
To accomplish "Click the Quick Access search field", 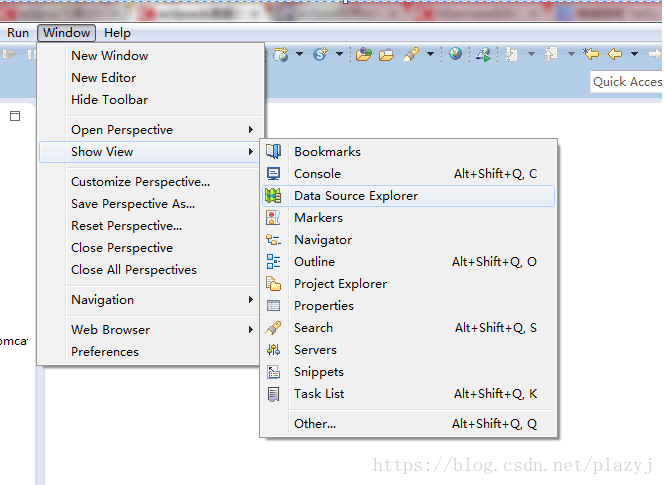I will (x=627, y=81).
